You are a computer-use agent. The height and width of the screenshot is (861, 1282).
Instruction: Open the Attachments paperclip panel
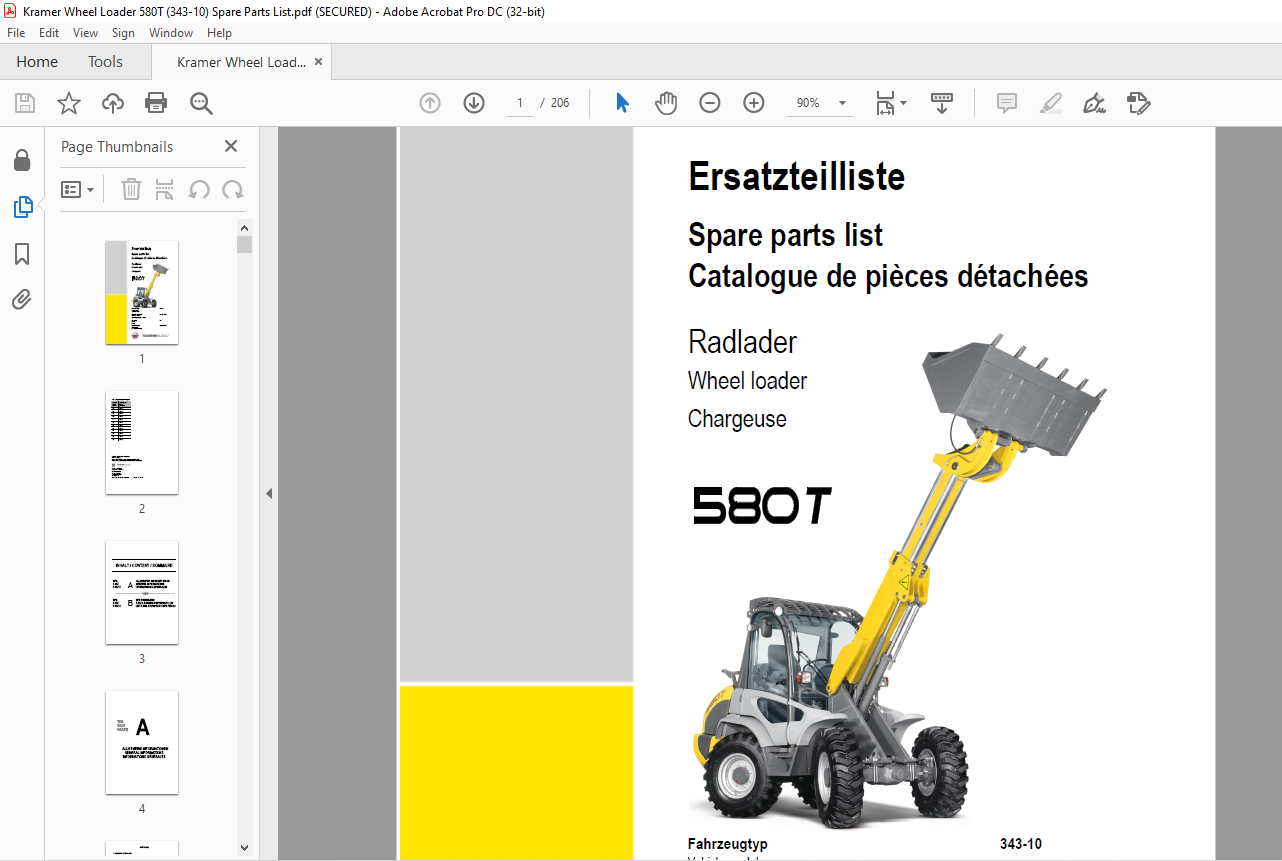click(x=22, y=300)
